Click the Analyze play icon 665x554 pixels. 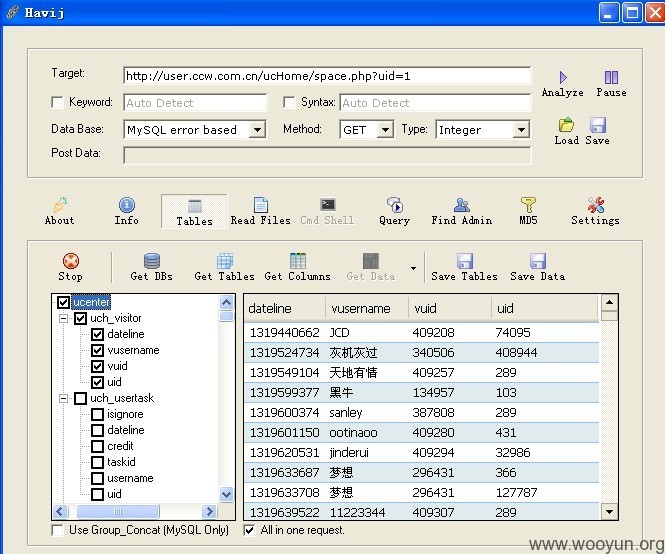pyautogui.click(x=563, y=77)
